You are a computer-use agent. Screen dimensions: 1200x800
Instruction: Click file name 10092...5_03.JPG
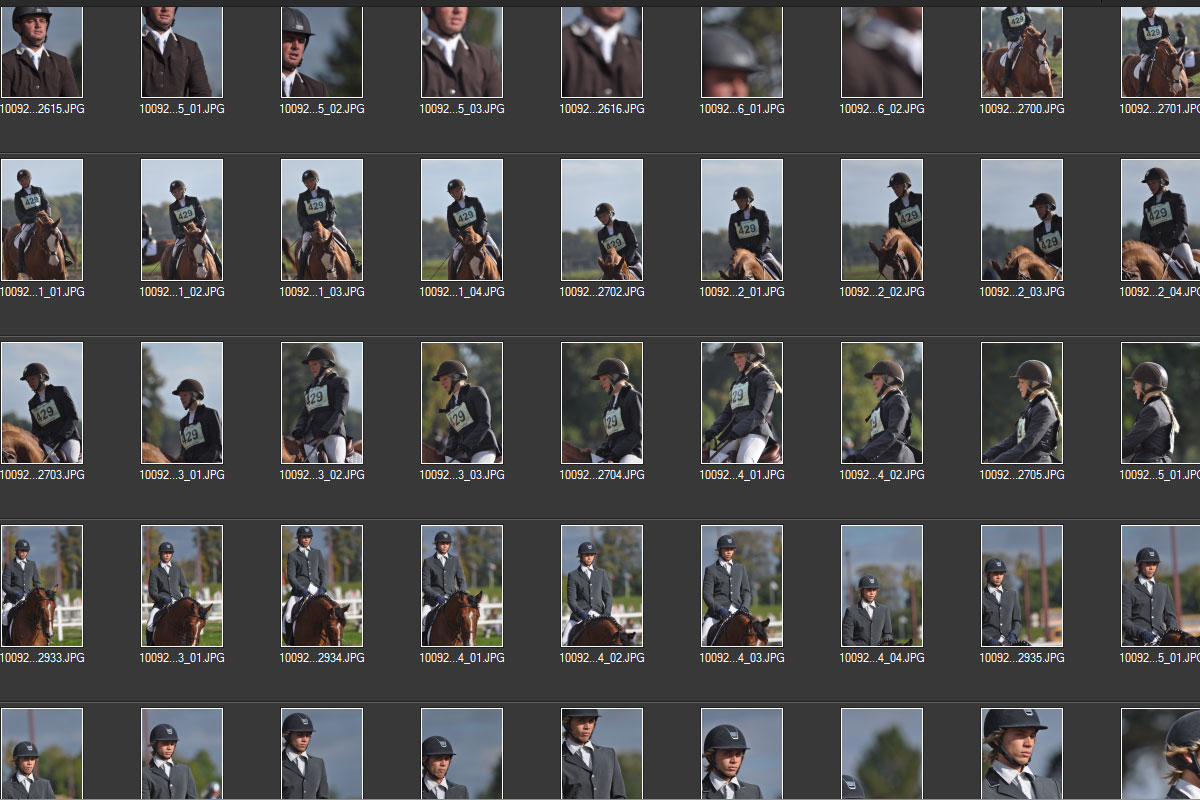[x=462, y=108]
